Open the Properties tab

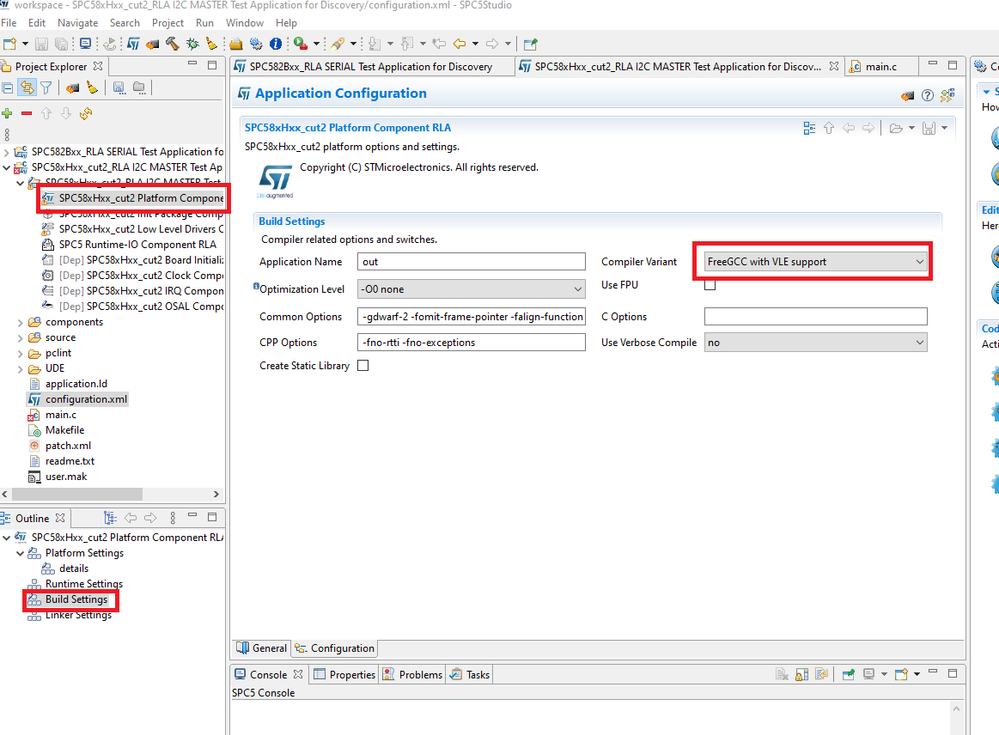click(345, 674)
